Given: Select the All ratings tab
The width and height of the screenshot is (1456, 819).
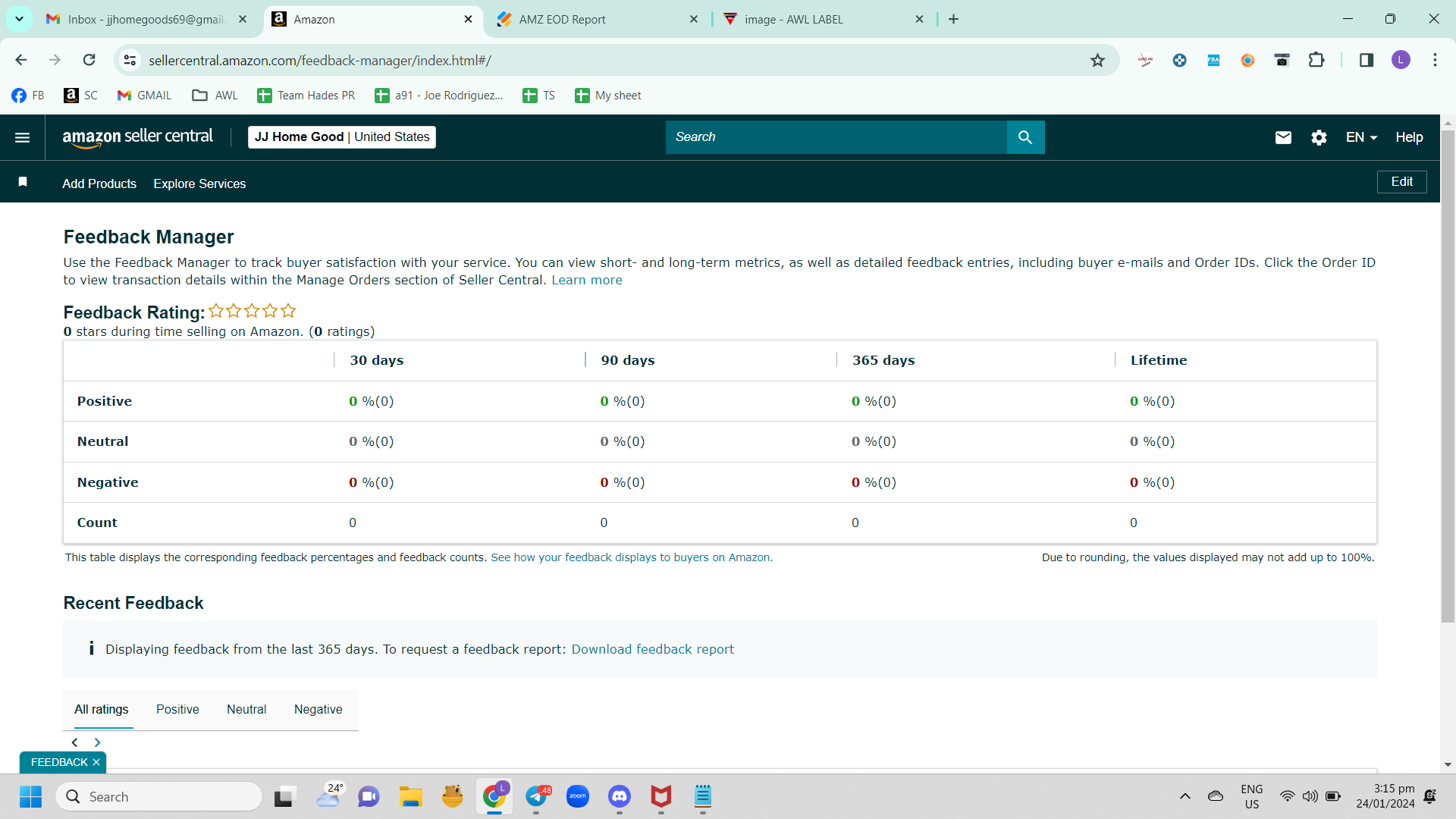Looking at the screenshot, I should (x=102, y=709).
